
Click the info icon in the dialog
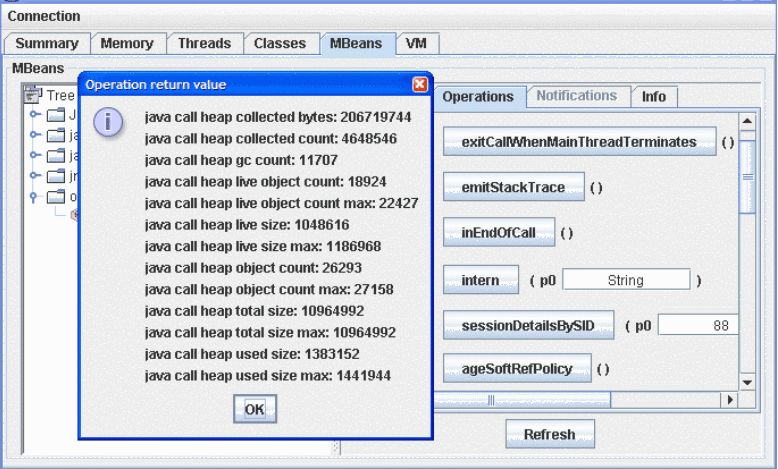tap(108, 122)
